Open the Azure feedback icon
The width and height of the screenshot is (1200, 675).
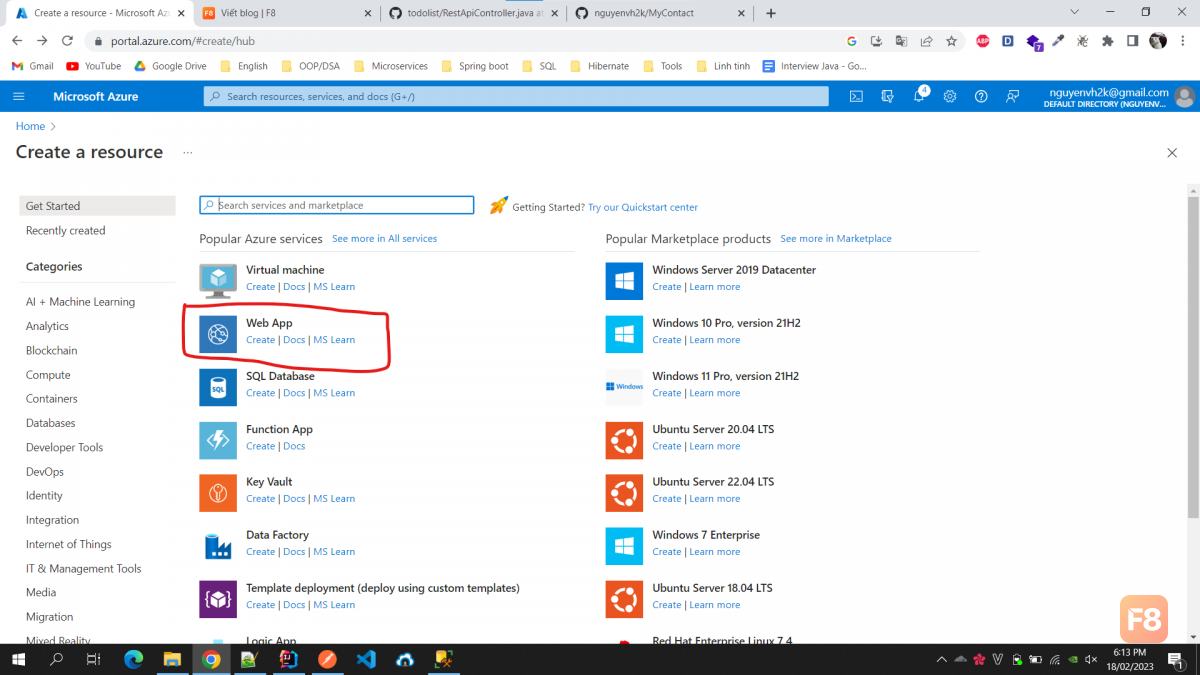tap(1013, 96)
